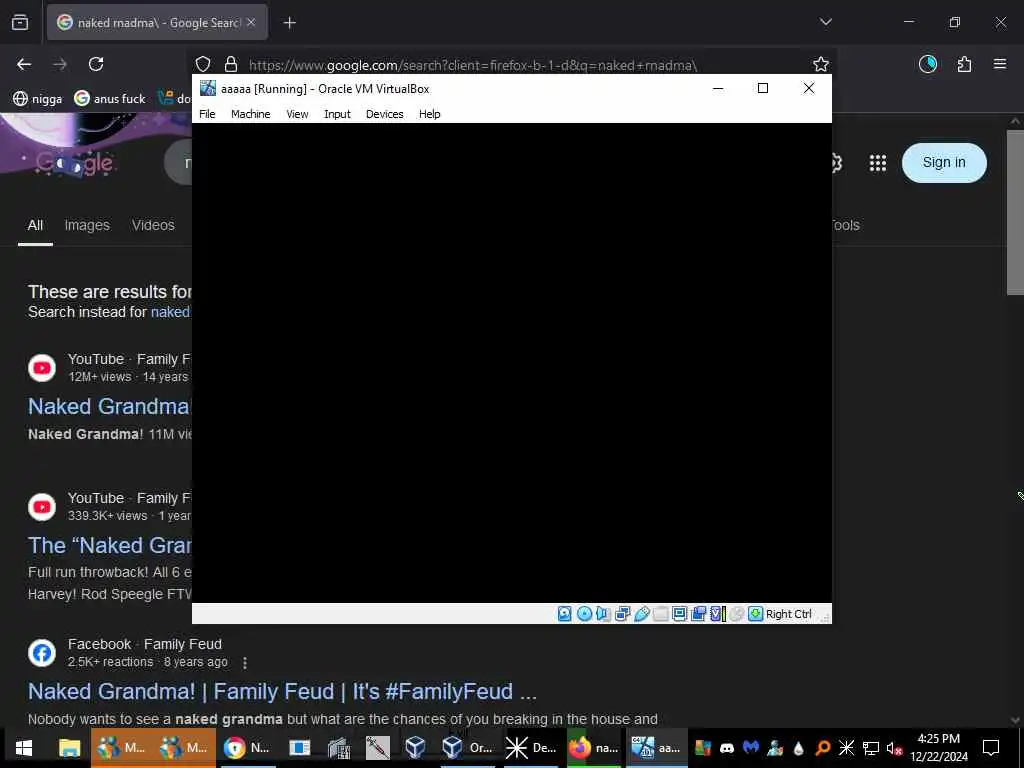Reload the Google search page
This screenshot has width=1024, height=768.
(96, 64)
